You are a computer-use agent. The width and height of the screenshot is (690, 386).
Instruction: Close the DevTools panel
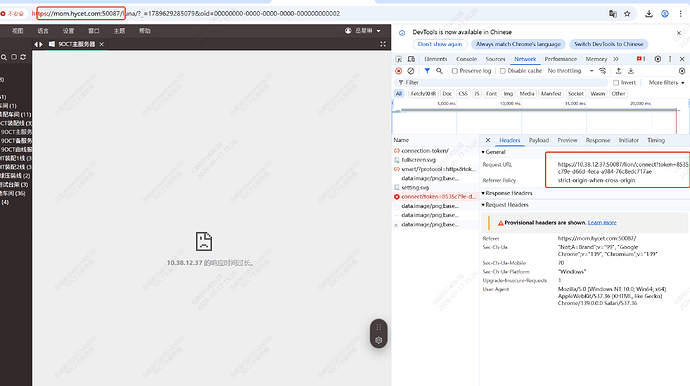coord(682,59)
